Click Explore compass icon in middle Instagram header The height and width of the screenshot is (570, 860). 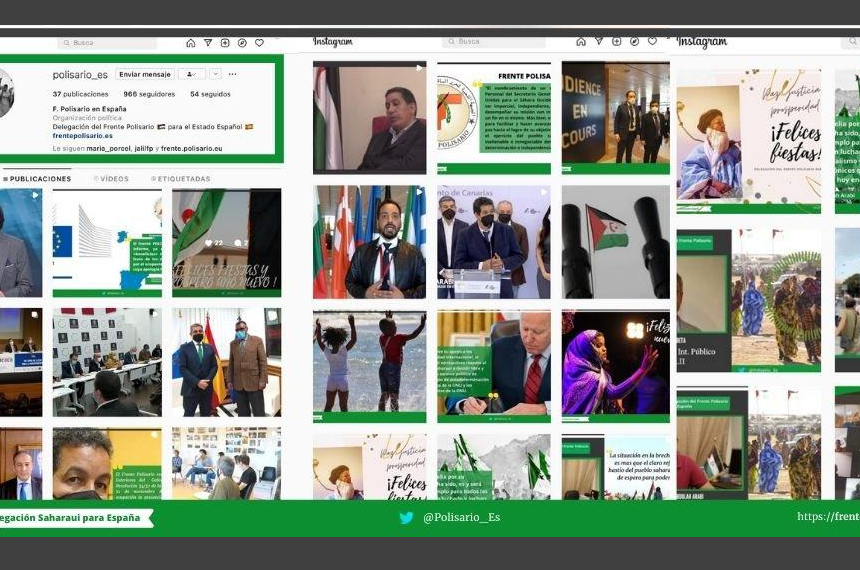click(x=635, y=42)
